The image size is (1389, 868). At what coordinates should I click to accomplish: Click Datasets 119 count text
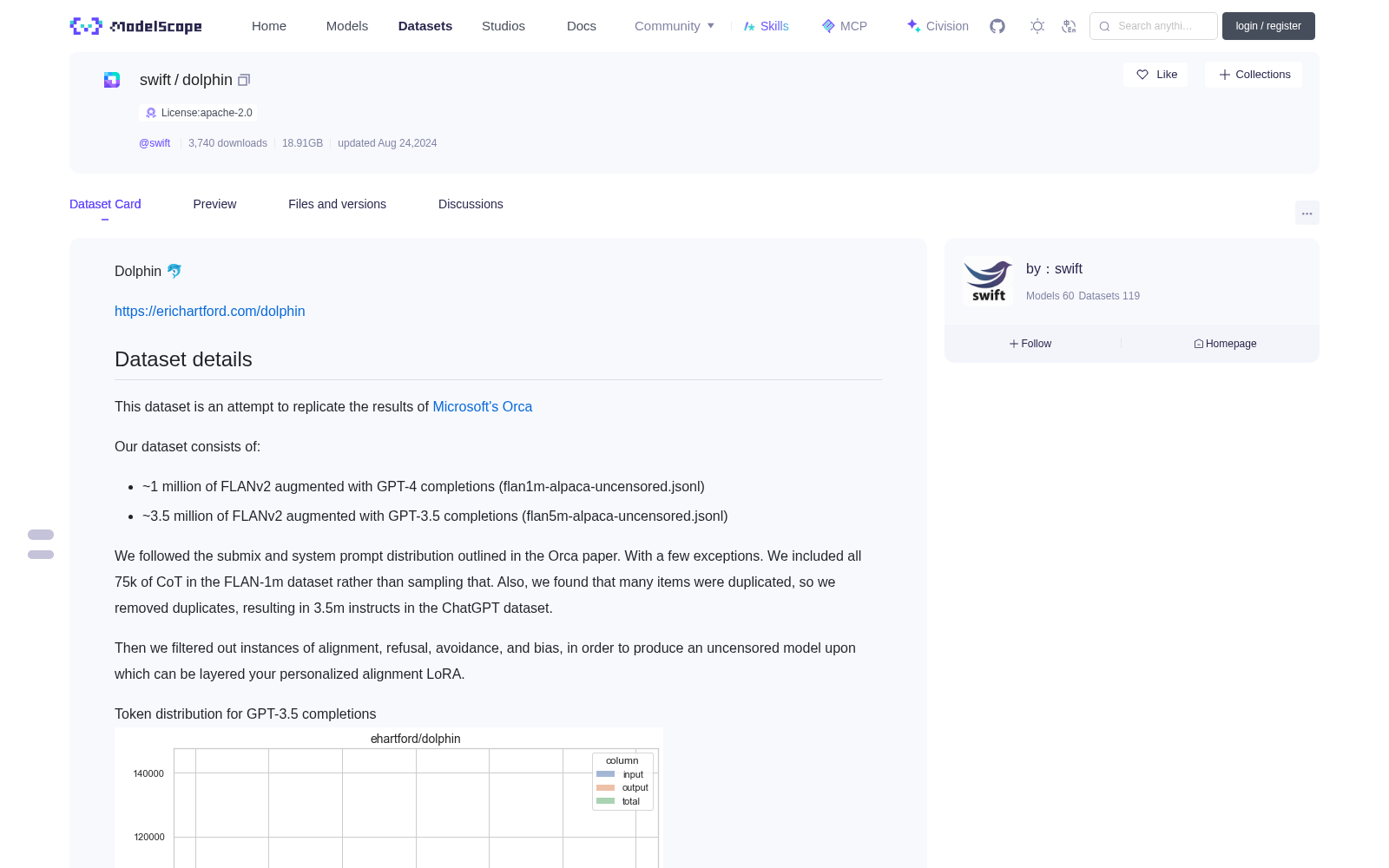[1109, 296]
